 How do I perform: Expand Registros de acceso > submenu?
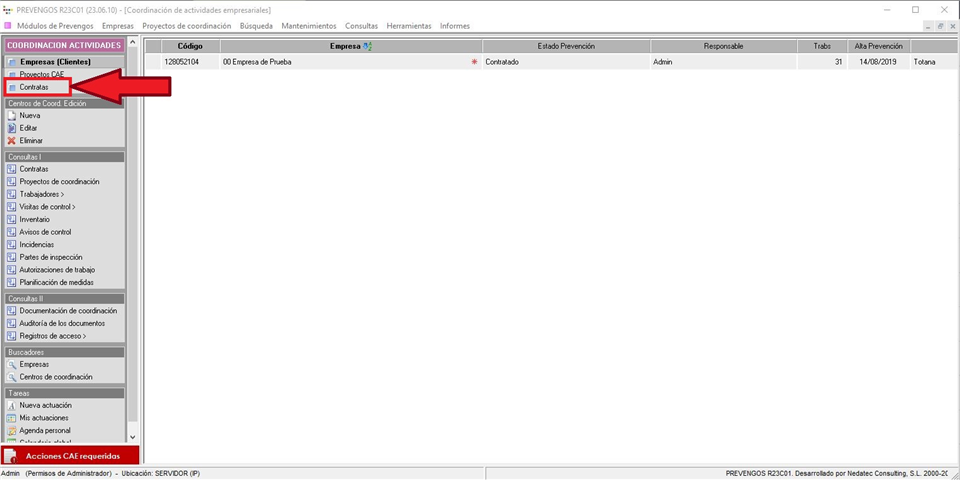pyautogui.click(x=52, y=336)
